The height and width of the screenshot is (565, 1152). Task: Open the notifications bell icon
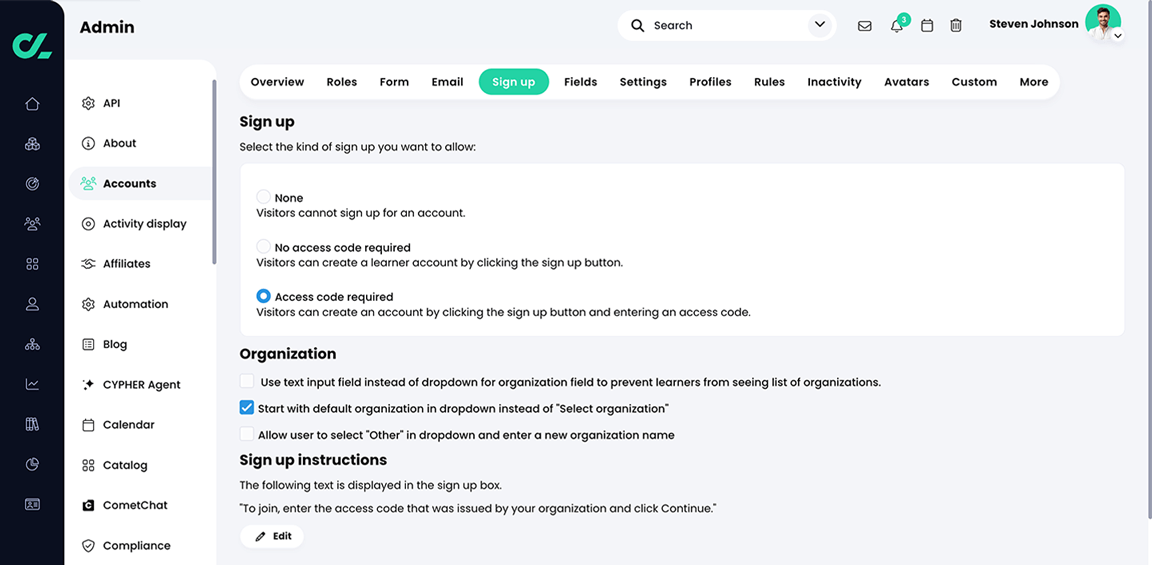pyautogui.click(x=896, y=26)
